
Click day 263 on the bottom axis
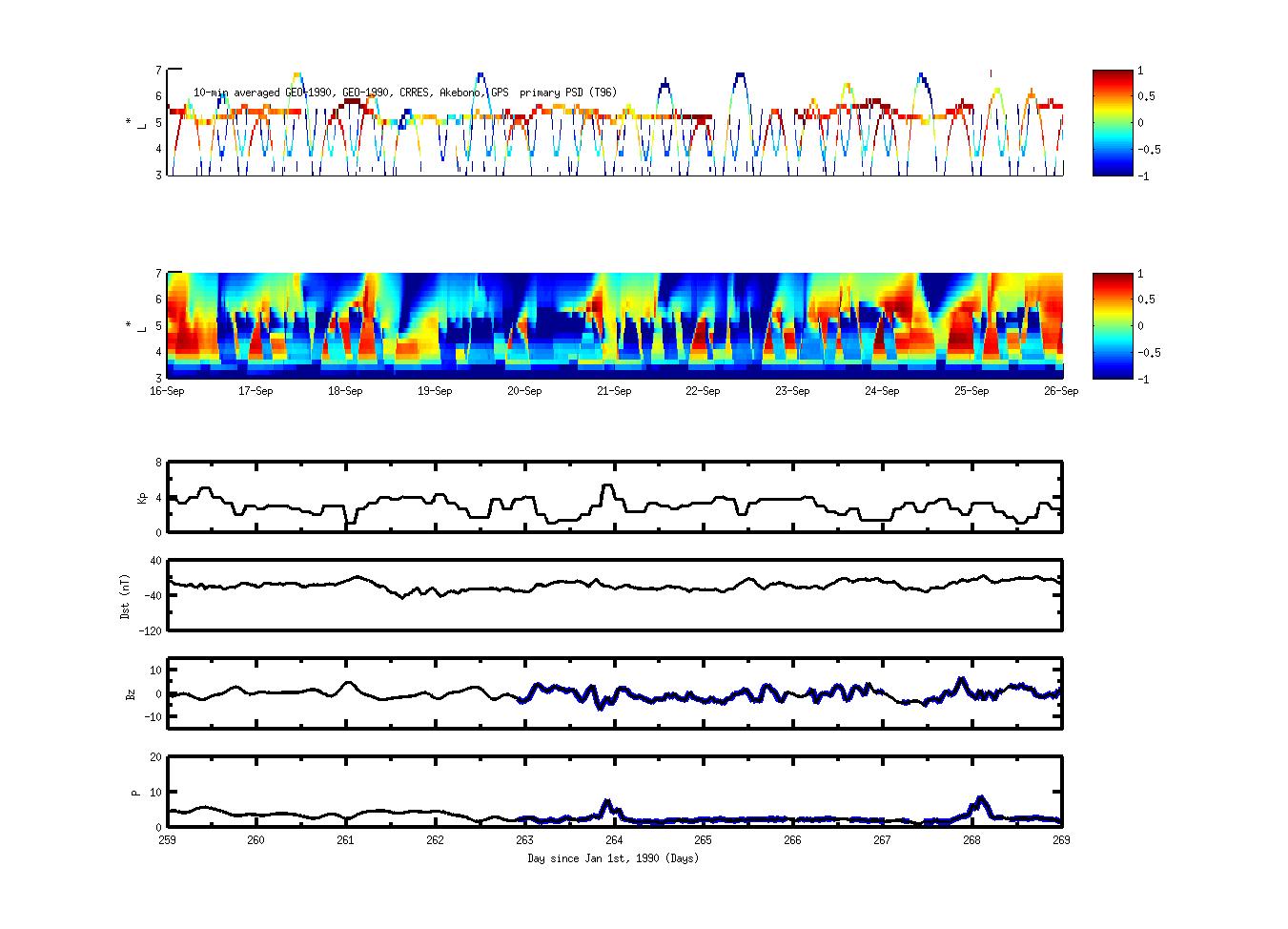pos(524,840)
